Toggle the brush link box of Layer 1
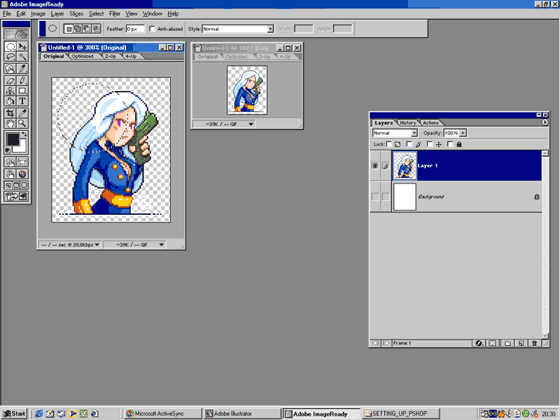560x420 pixels. pyautogui.click(x=385, y=166)
